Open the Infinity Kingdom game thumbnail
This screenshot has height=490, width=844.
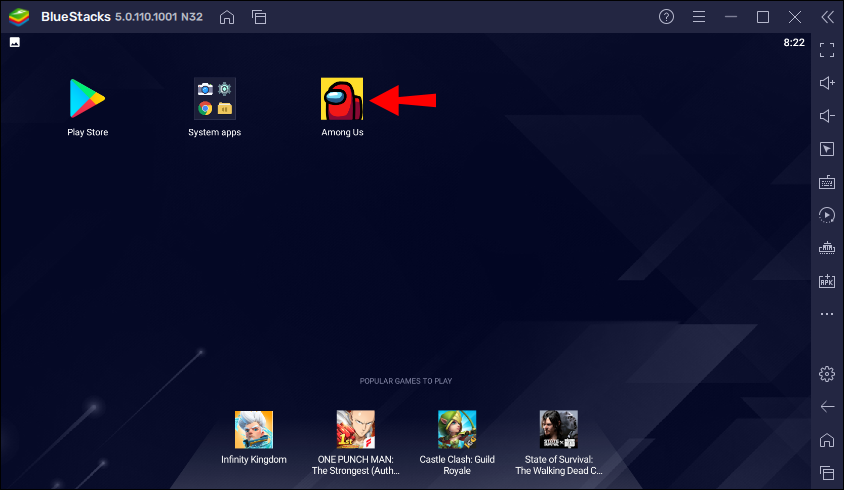[254, 430]
